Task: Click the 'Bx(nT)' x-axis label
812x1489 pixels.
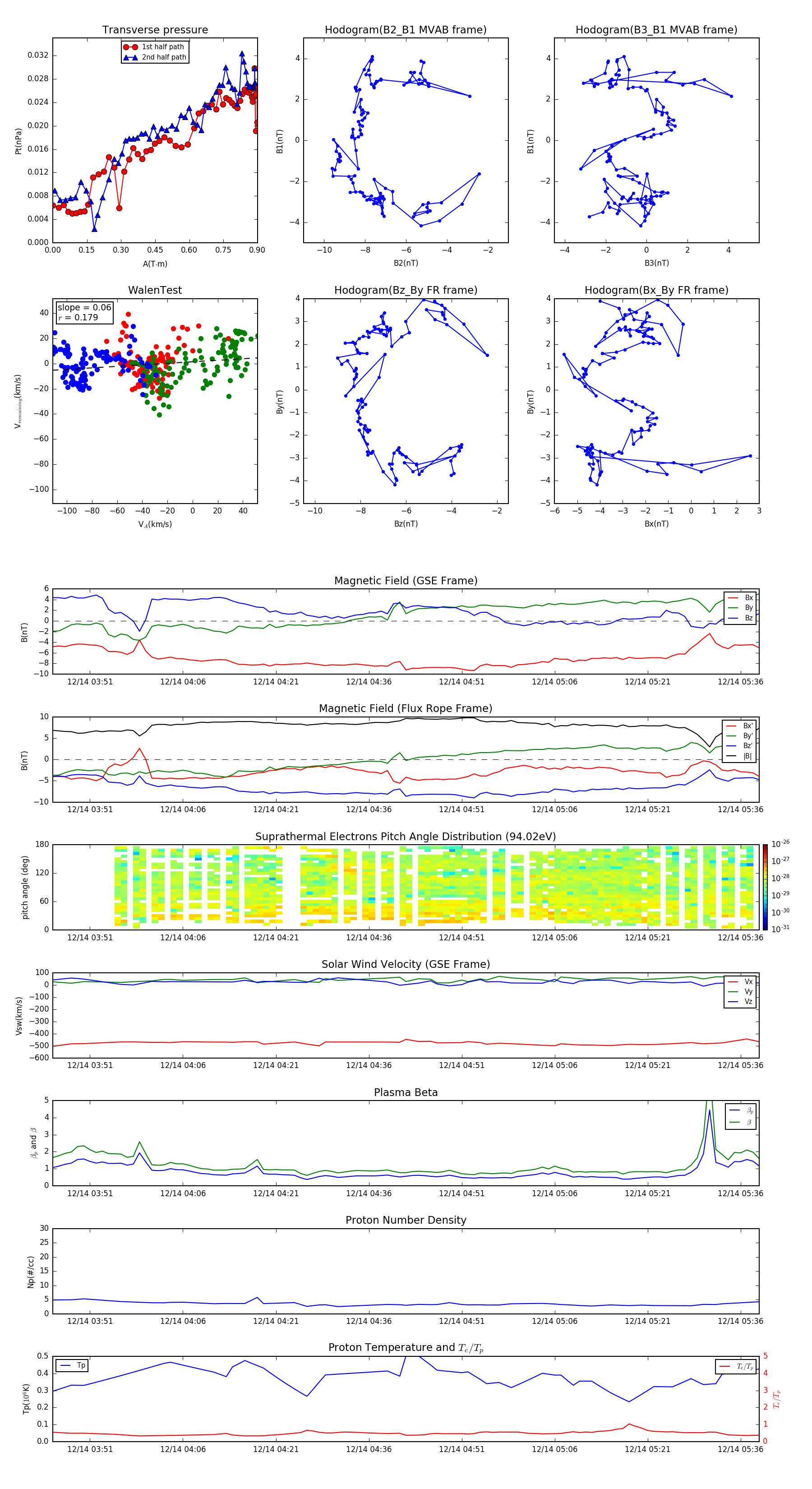Action: pyautogui.click(x=656, y=524)
